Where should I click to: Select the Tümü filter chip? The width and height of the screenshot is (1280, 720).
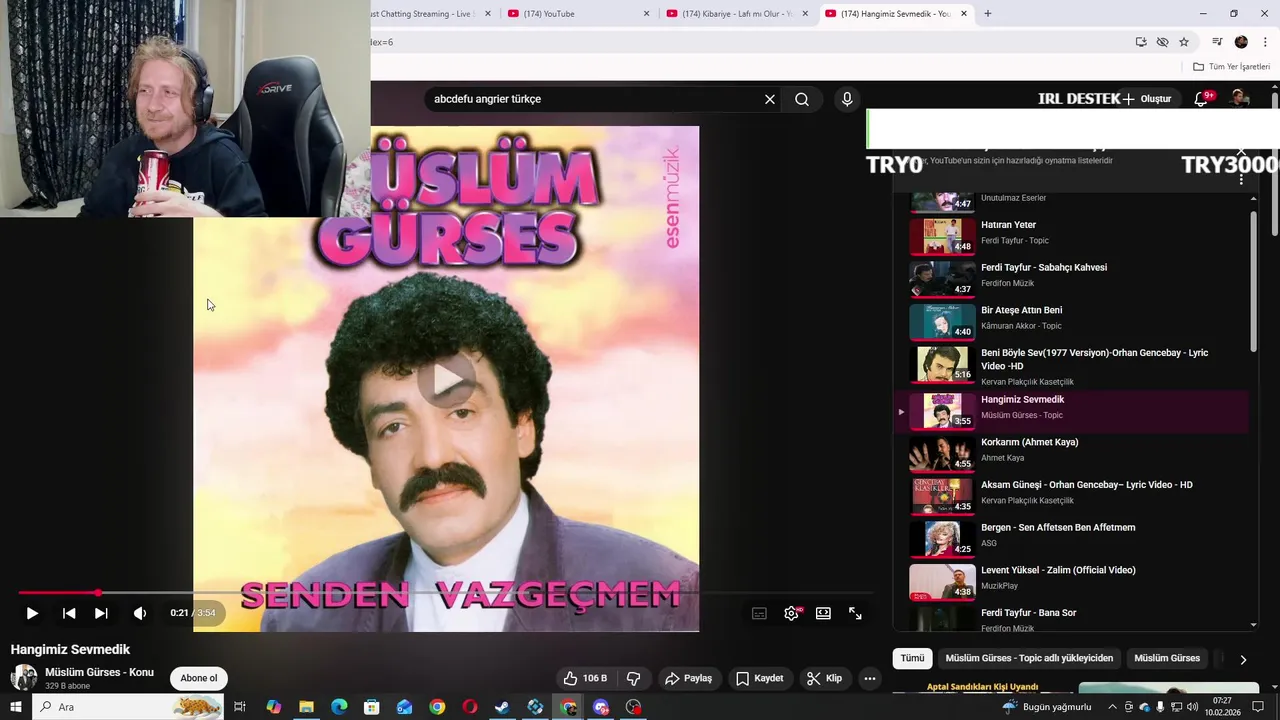pos(912,658)
